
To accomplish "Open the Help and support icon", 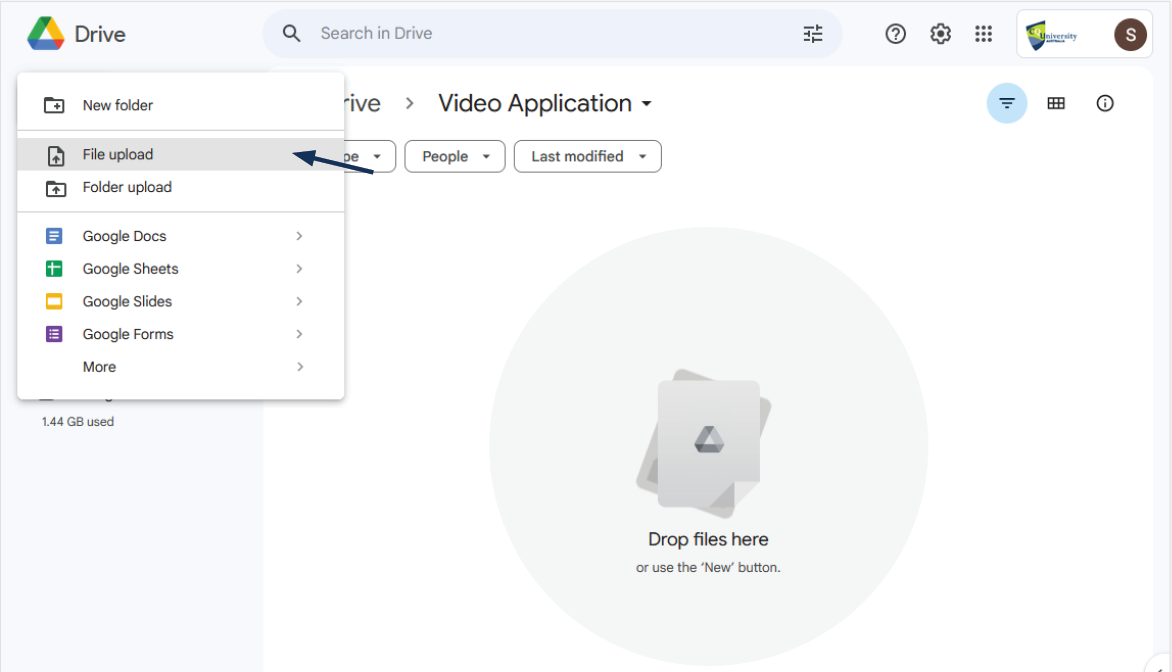I will click(x=896, y=34).
